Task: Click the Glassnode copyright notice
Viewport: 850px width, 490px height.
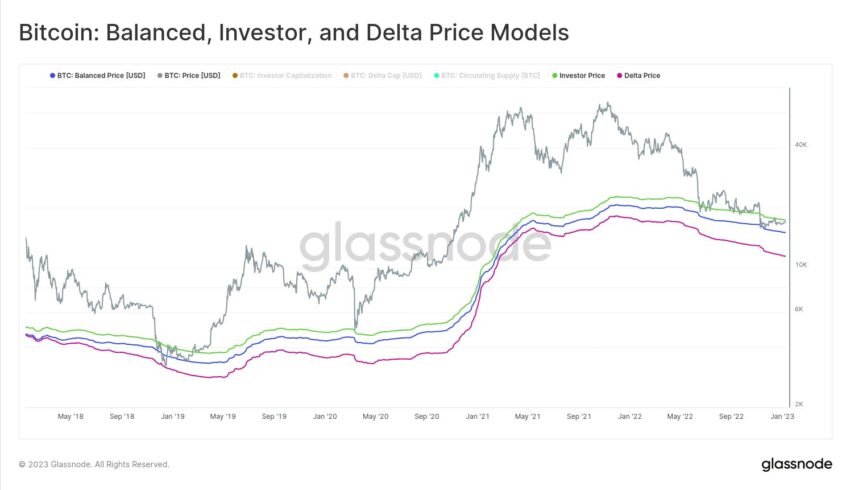Action: click(94, 465)
